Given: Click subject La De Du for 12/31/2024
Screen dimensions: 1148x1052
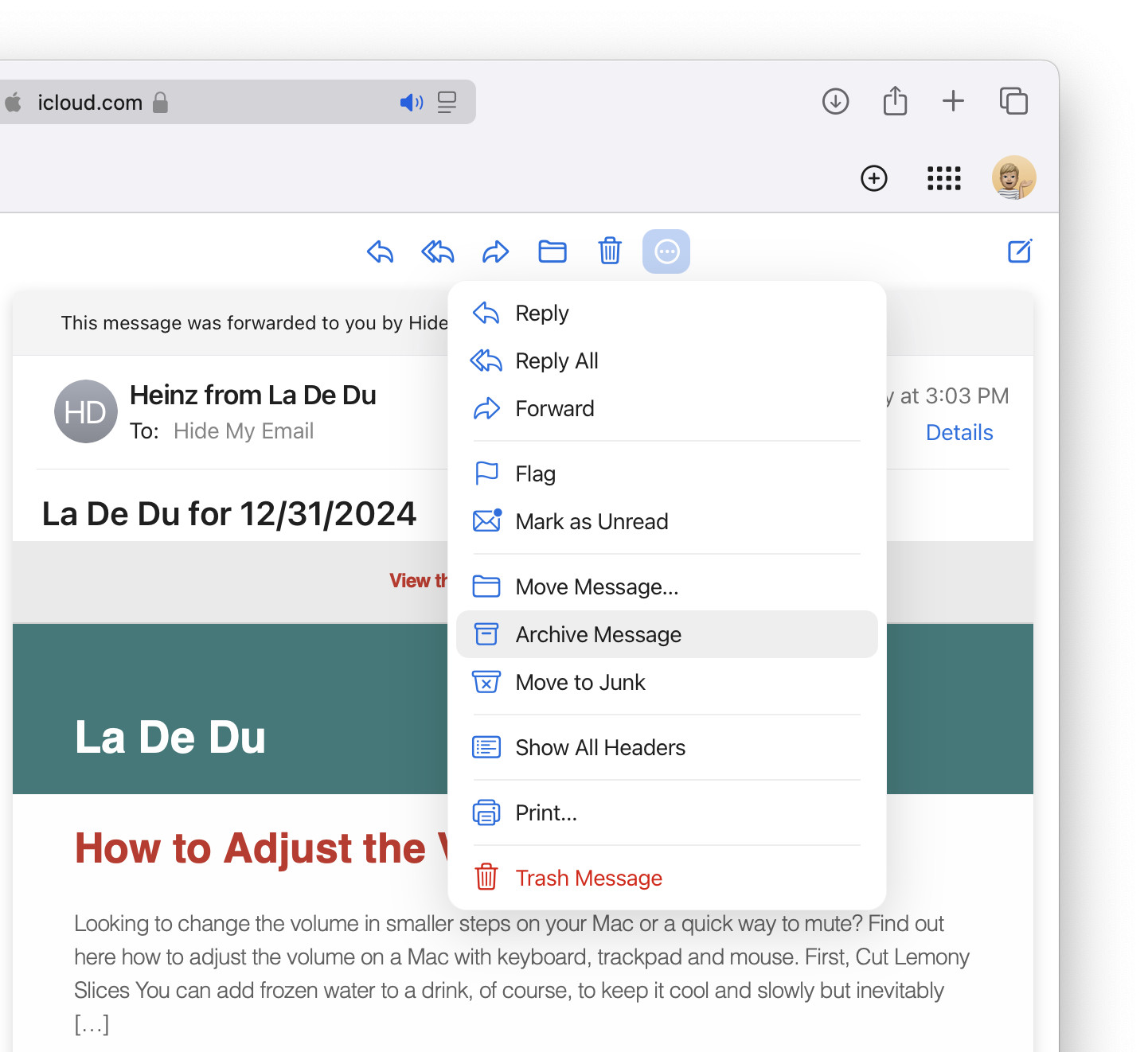Looking at the screenshot, I should point(229,514).
